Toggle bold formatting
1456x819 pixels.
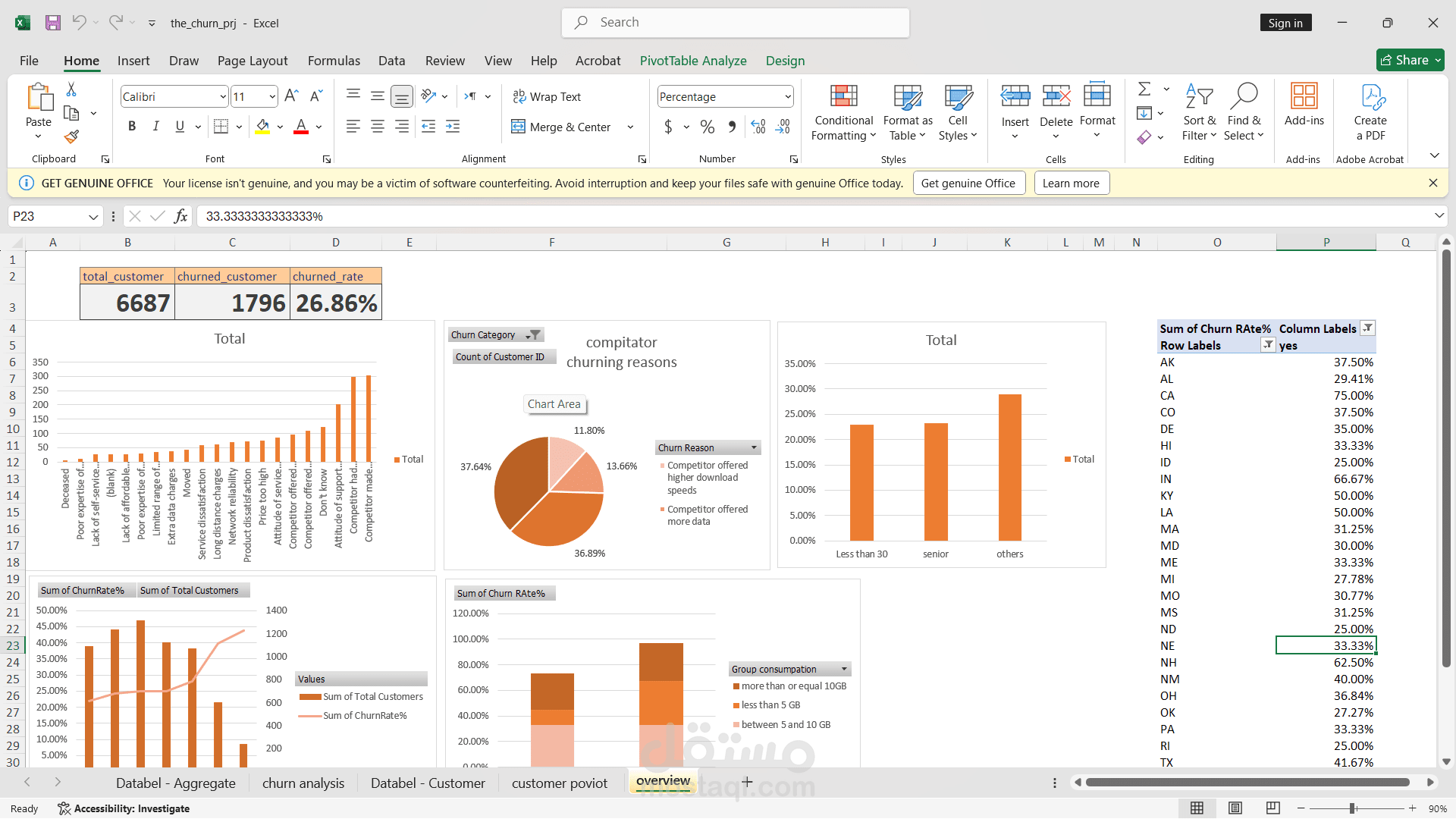[131, 126]
